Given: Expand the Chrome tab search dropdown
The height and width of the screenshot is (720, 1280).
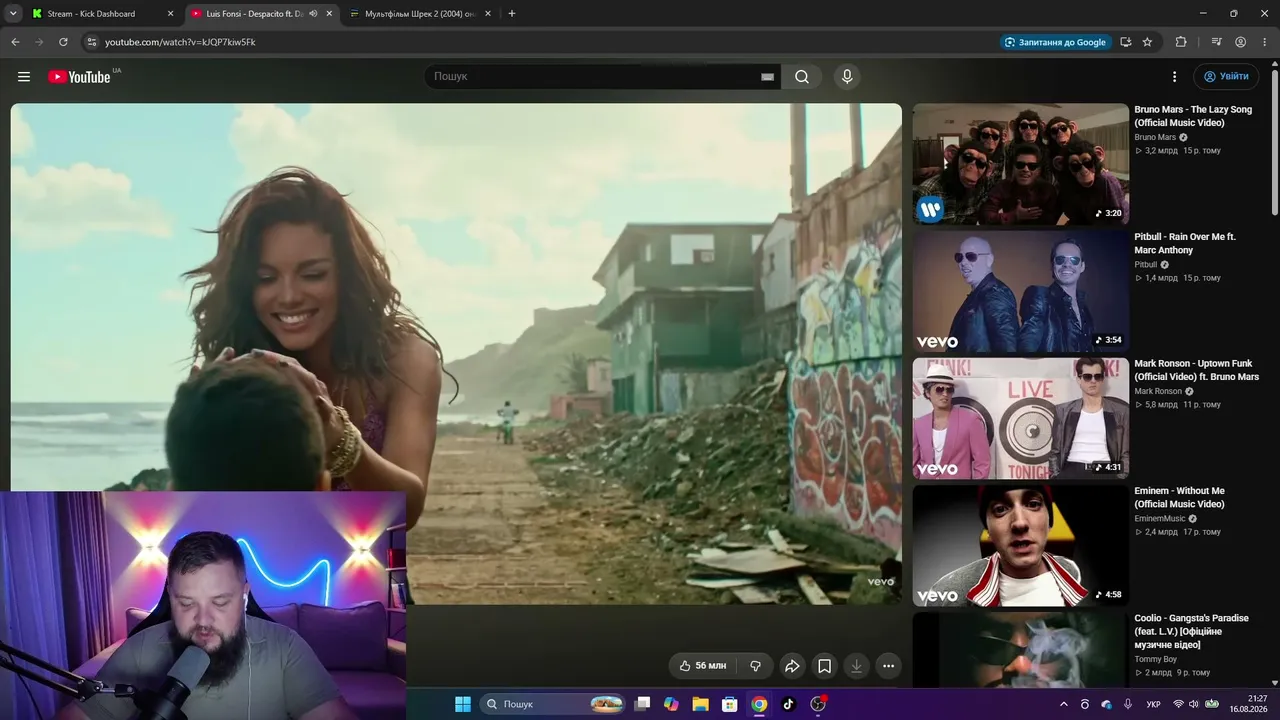Looking at the screenshot, I should coord(13,14).
